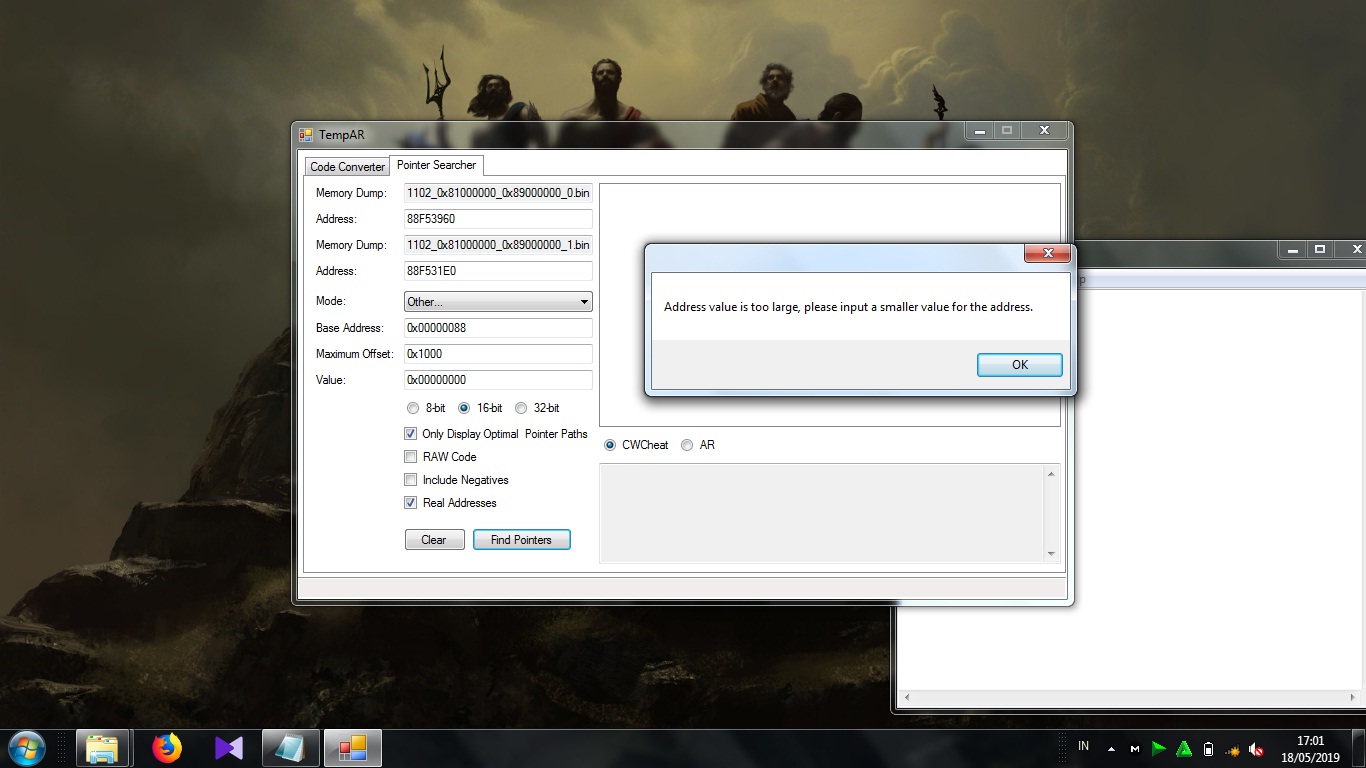Click the first Memory Dump file field

tap(498, 193)
